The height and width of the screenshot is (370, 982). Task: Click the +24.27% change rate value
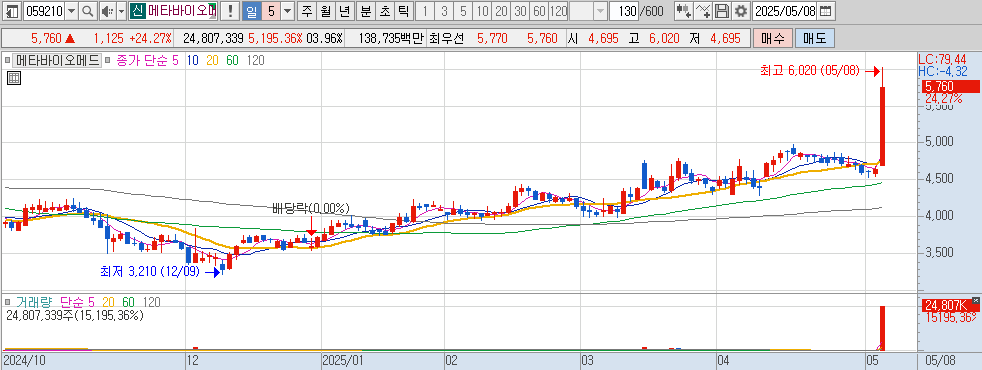point(151,38)
